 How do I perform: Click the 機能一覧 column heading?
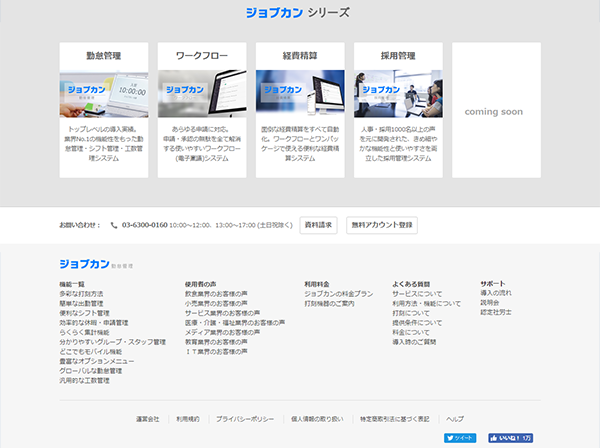point(72,284)
